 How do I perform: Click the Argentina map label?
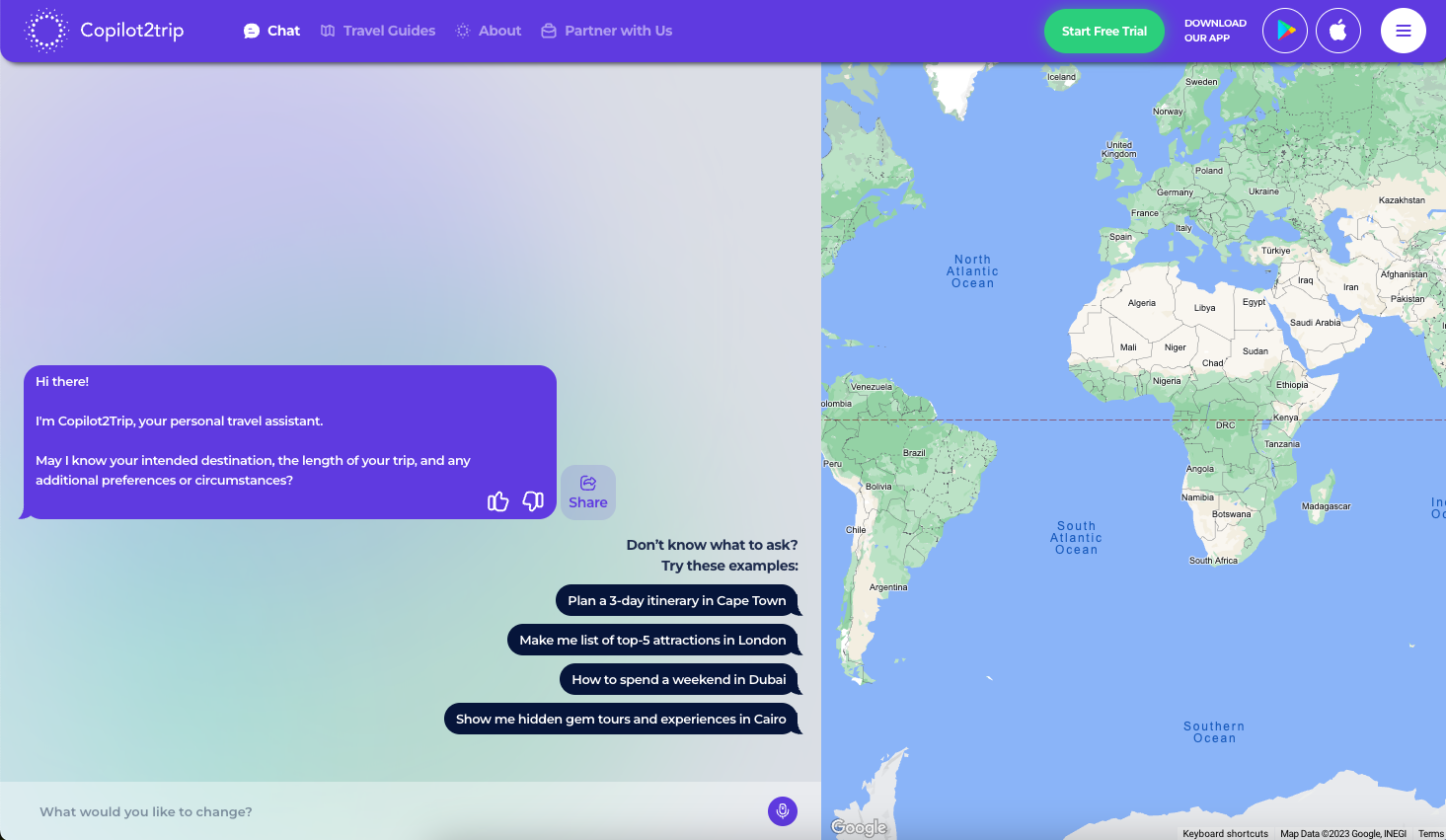[x=888, y=587]
